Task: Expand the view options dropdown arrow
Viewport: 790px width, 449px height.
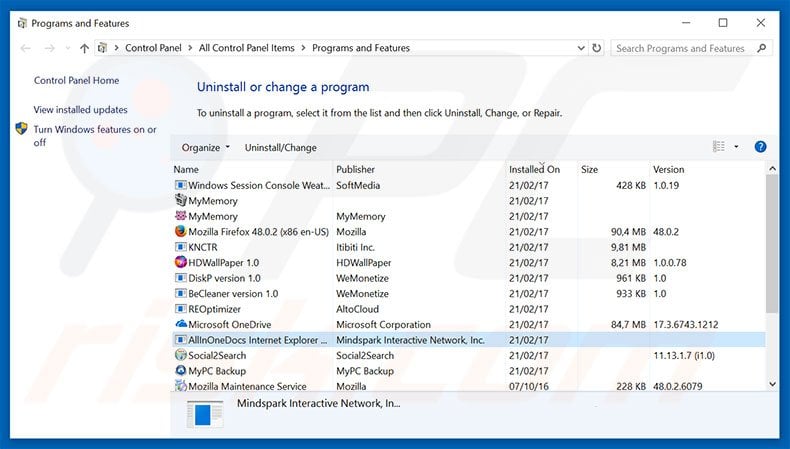Action: pos(736,147)
